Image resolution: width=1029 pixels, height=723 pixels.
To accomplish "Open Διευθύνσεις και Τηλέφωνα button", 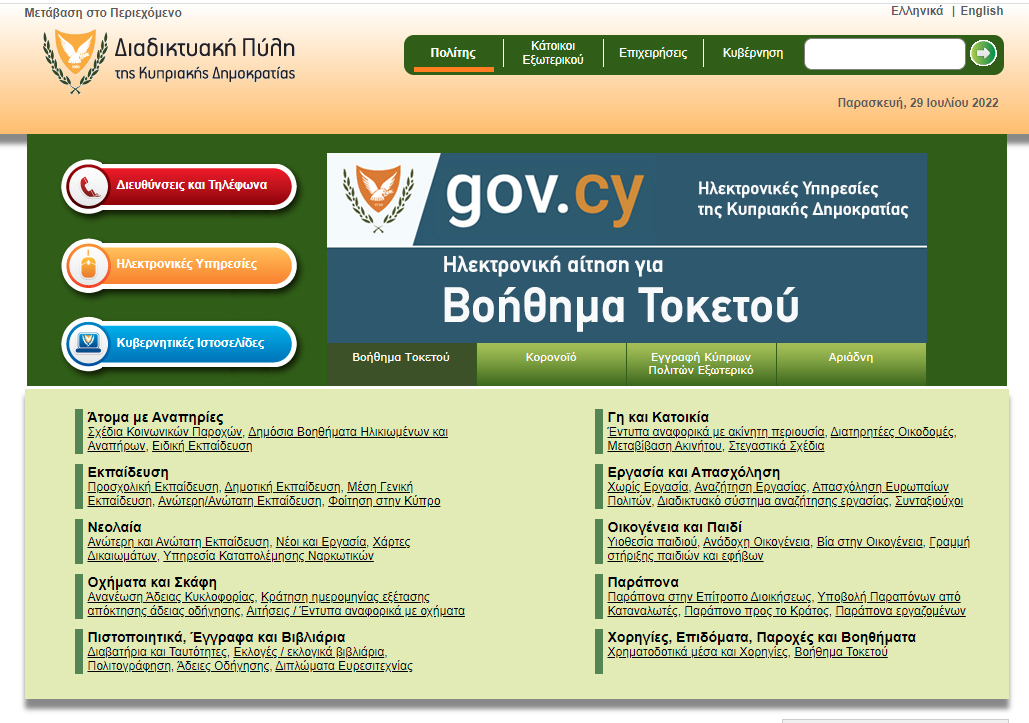I will (x=179, y=186).
